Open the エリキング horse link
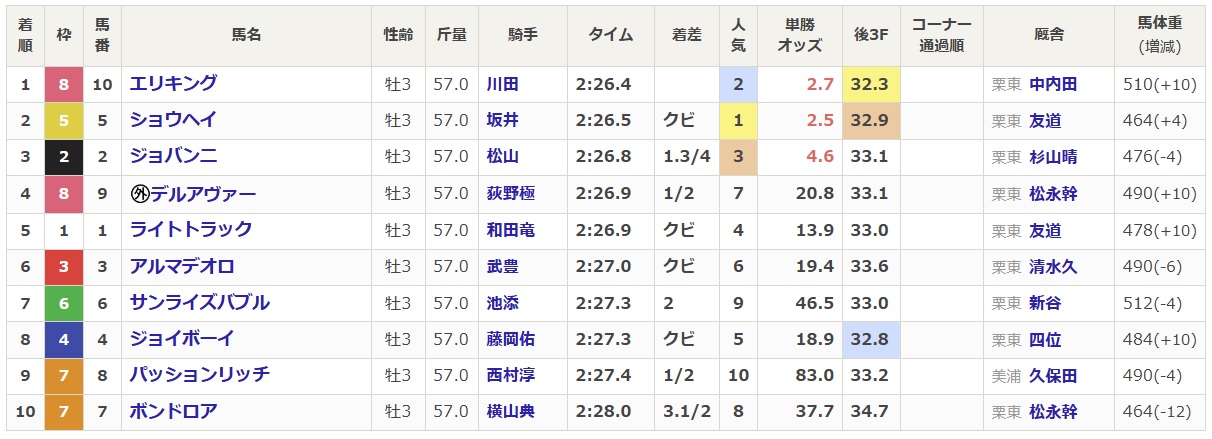The width and height of the screenshot is (1212, 439). point(173,84)
